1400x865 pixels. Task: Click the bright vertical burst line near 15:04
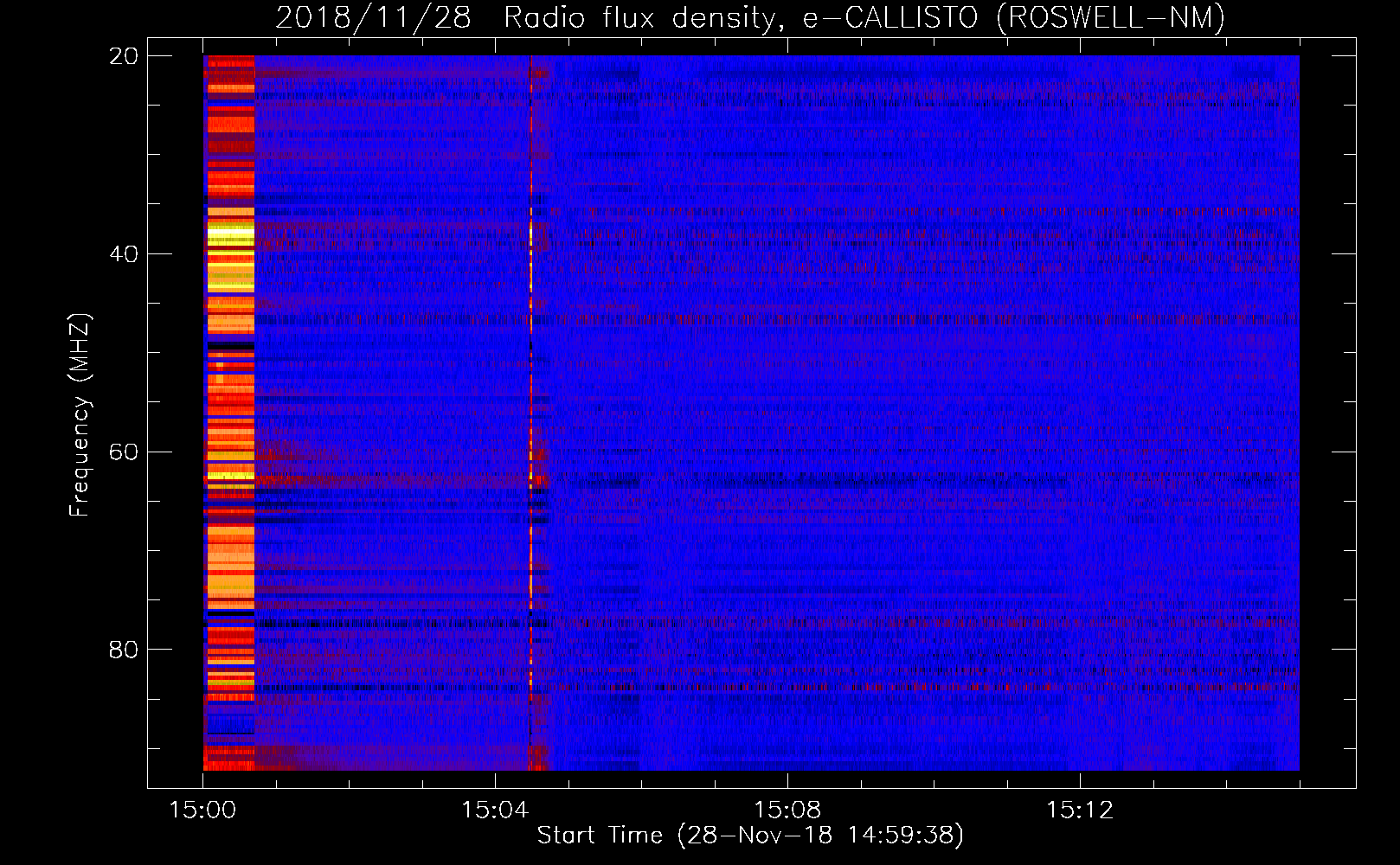530,413
